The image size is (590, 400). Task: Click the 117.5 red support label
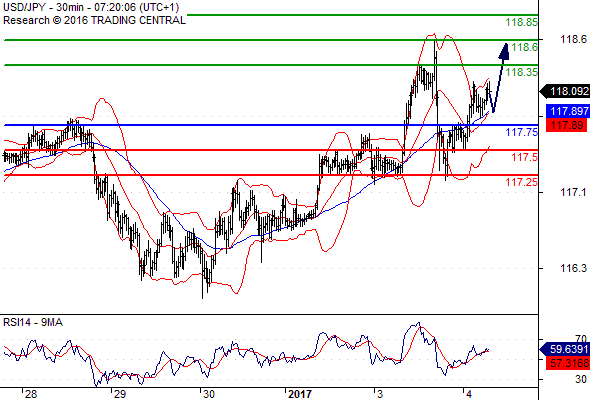coord(525,157)
